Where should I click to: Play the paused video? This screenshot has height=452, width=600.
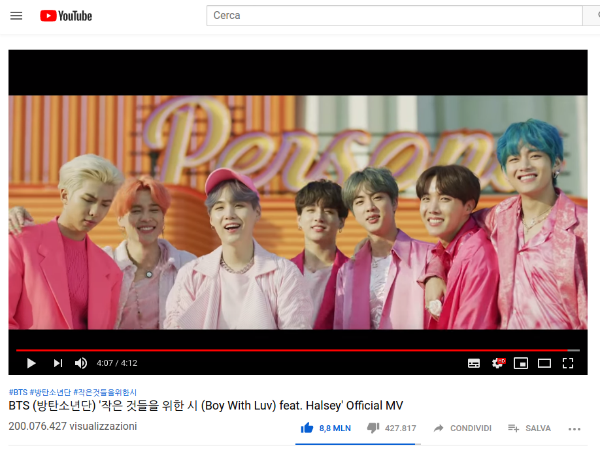pos(31,363)
